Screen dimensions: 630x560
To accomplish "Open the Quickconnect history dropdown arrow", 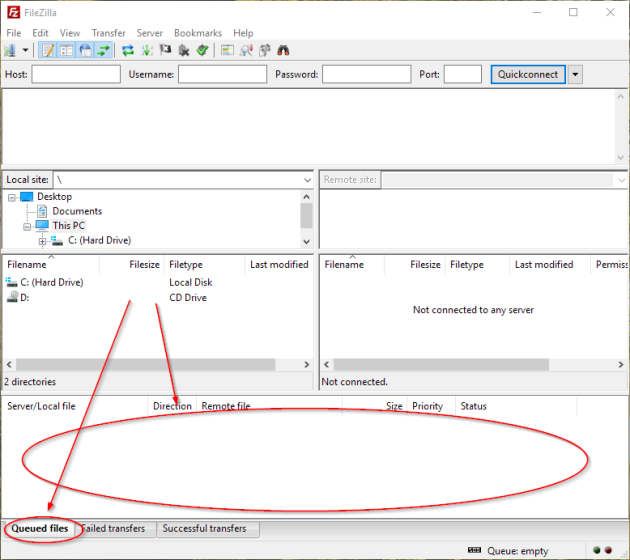I will pyautogui.click(x=575, y=74).
